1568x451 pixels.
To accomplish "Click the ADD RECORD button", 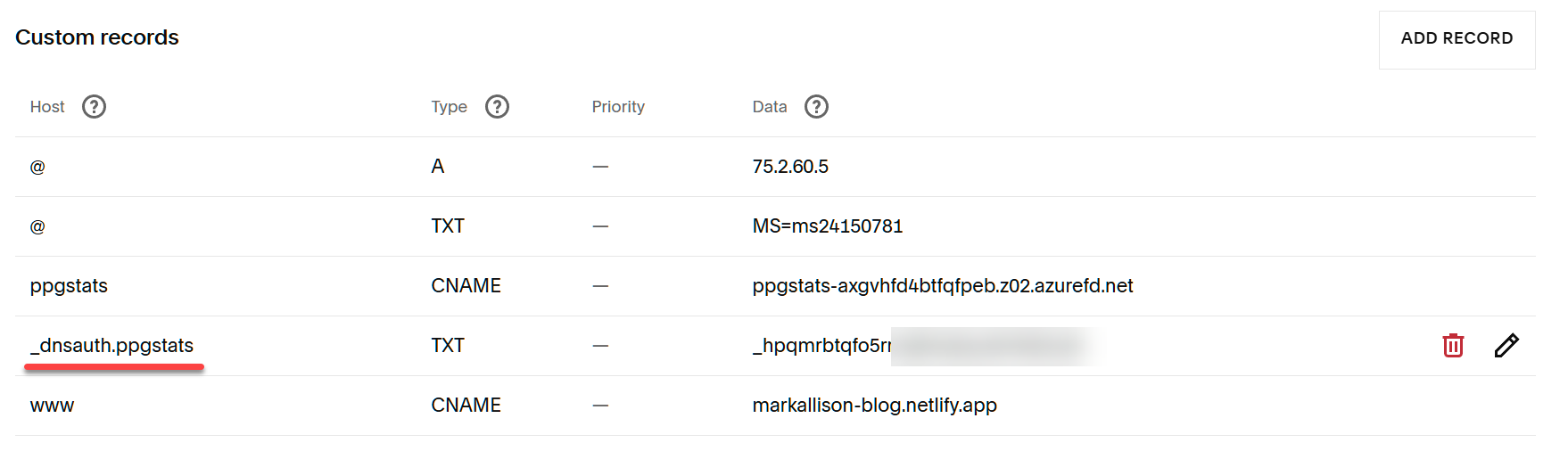I will coord(1457,39).
